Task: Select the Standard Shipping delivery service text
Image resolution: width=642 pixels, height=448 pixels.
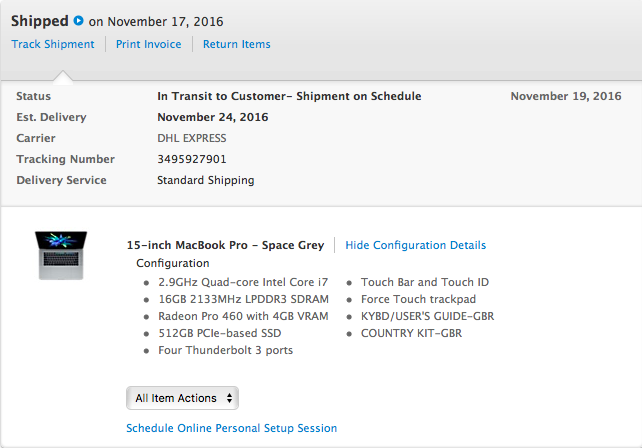Action: pos(206,180)
